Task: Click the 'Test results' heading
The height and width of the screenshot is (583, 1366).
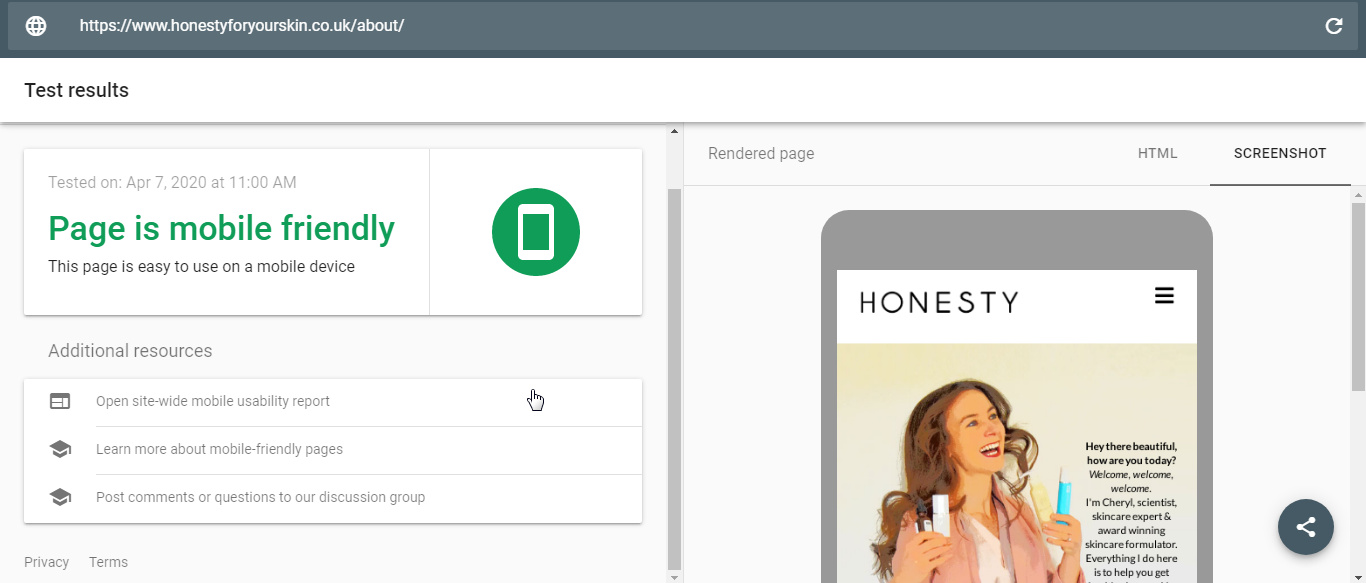Action: [76, 90]
